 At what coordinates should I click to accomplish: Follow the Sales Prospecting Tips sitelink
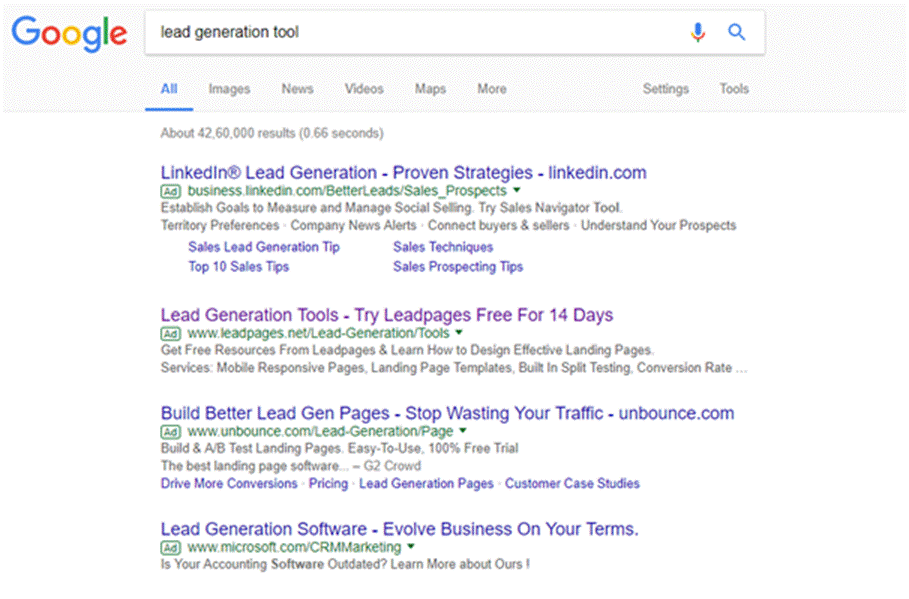pos(457,267)
